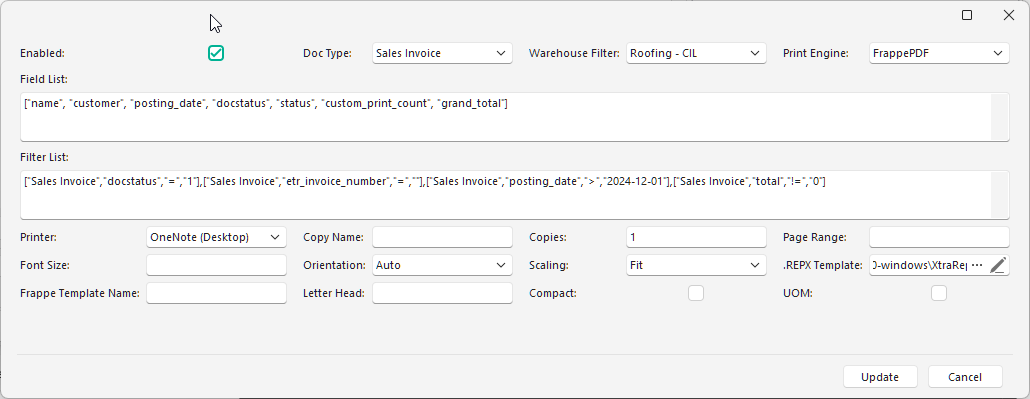The width and height of the screenshot is (1030, 399).
Task: Uncheck the Enabled checkbox
Action: 216,53
